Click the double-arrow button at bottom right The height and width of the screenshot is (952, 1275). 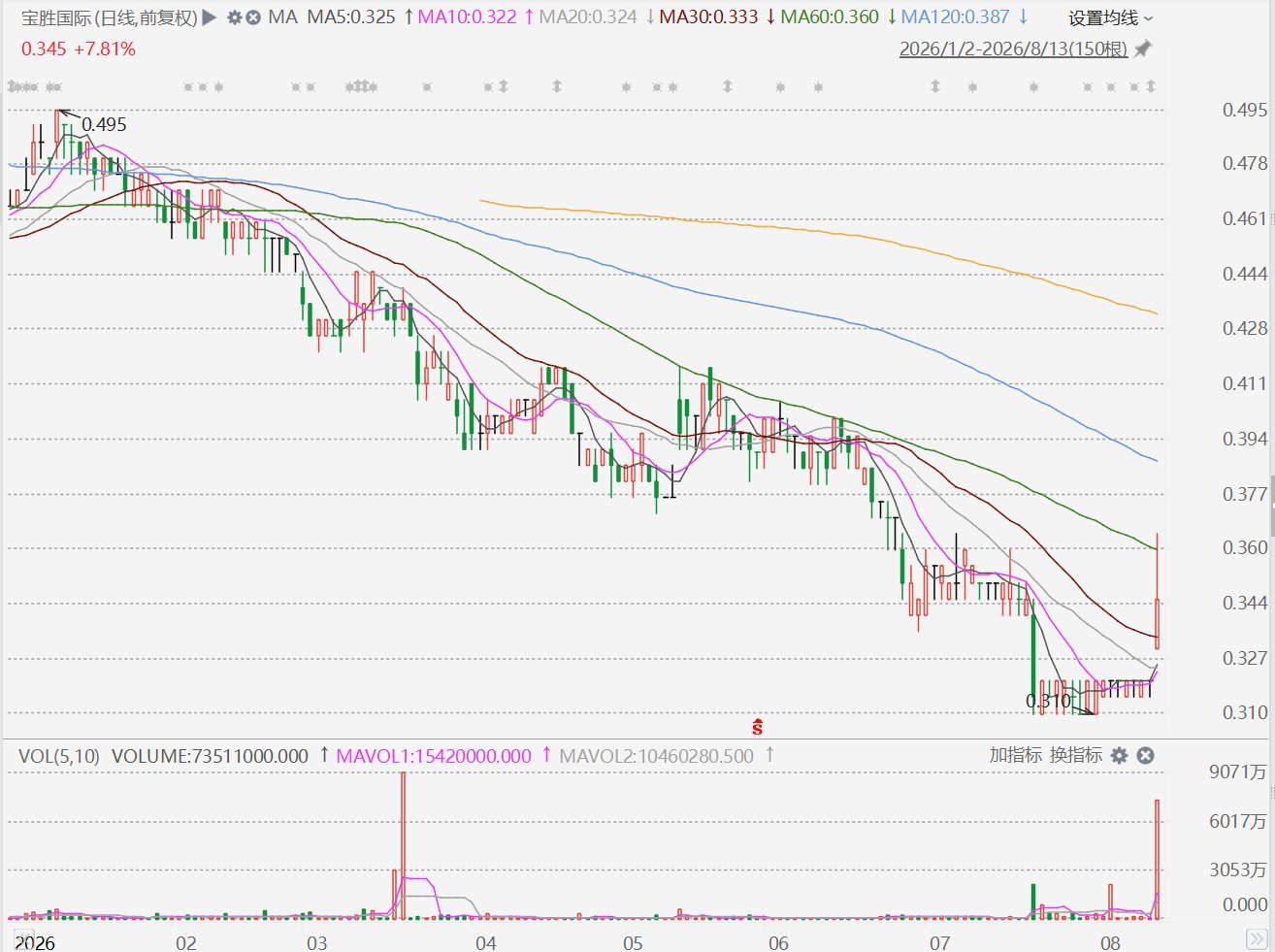(x=1257, y=938)
